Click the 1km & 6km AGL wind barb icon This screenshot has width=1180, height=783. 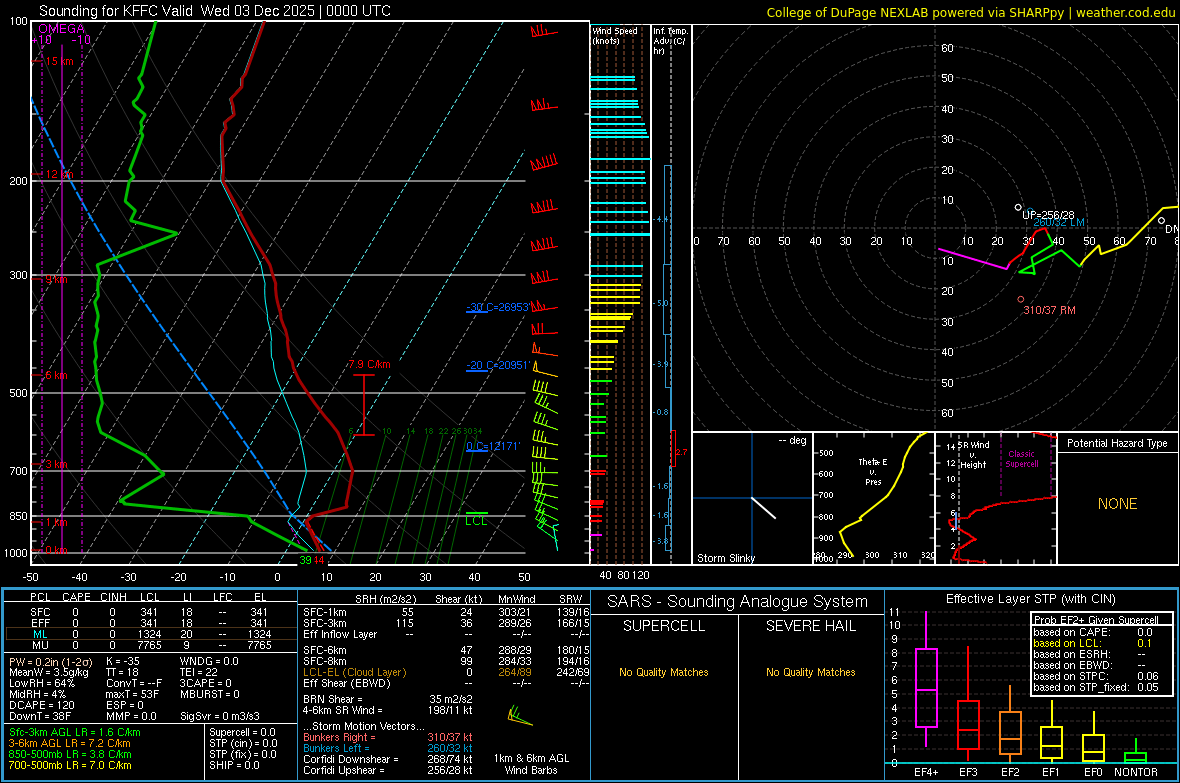[x=519, y=715]
